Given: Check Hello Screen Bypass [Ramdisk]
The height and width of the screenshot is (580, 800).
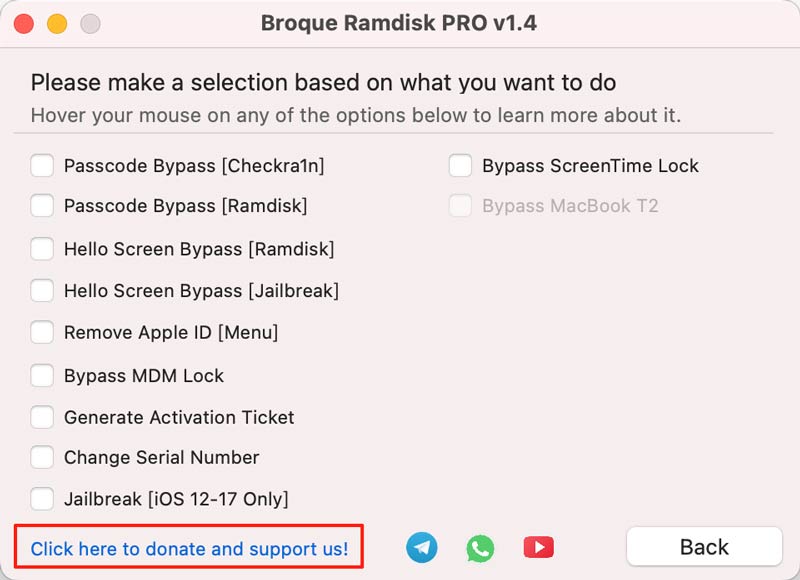Looking at the screenshot, I should click(42, 249).
